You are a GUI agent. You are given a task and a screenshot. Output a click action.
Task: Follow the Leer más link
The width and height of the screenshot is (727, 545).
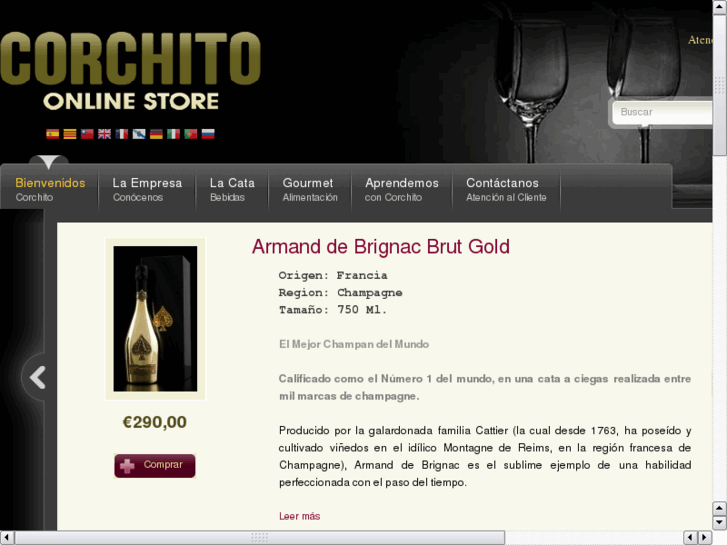[300, 516]
